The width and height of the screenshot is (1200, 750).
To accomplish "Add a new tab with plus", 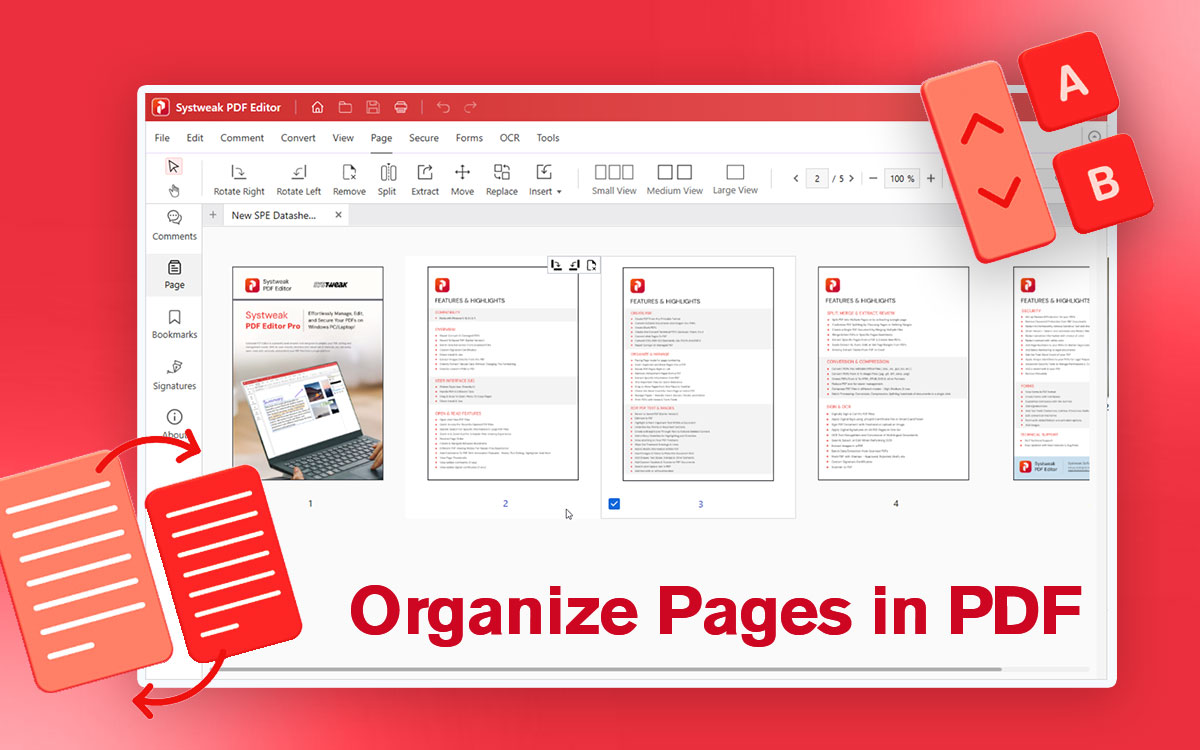I will (x=212, y=215).
